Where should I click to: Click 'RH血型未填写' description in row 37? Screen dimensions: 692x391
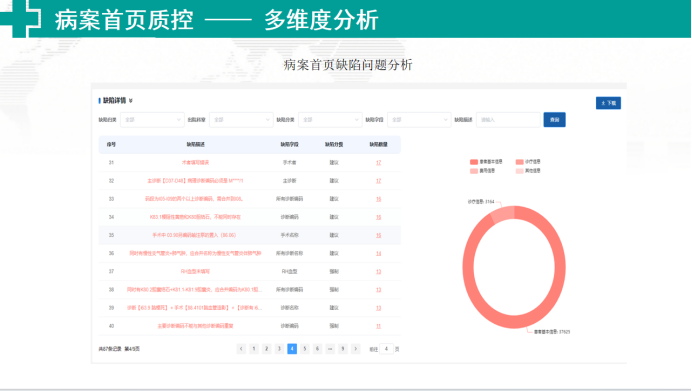(x=195, y=272)
